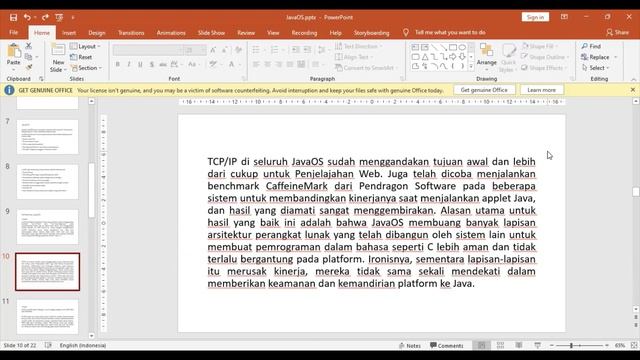The height and width of the screenshot is (360, 640).
Task: Switch to the Insert tab
Action: coord(69,33)
